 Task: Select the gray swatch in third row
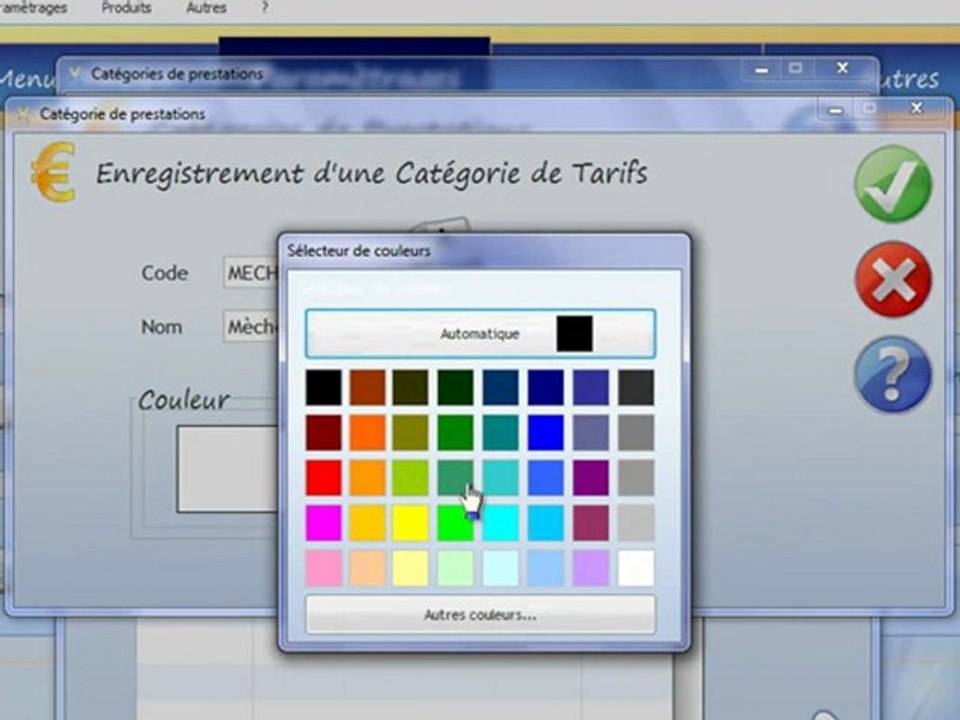point(636,478)
